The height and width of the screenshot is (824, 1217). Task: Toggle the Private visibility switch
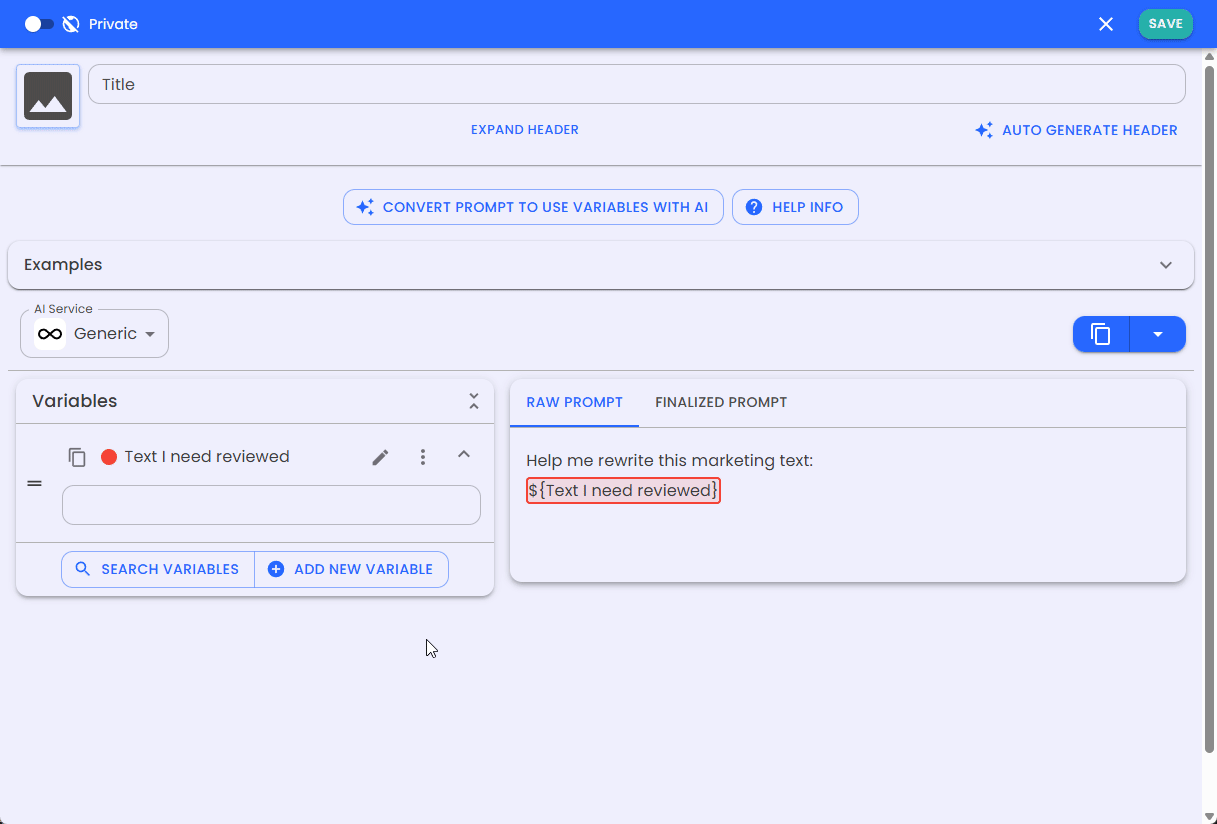[39, 24]
